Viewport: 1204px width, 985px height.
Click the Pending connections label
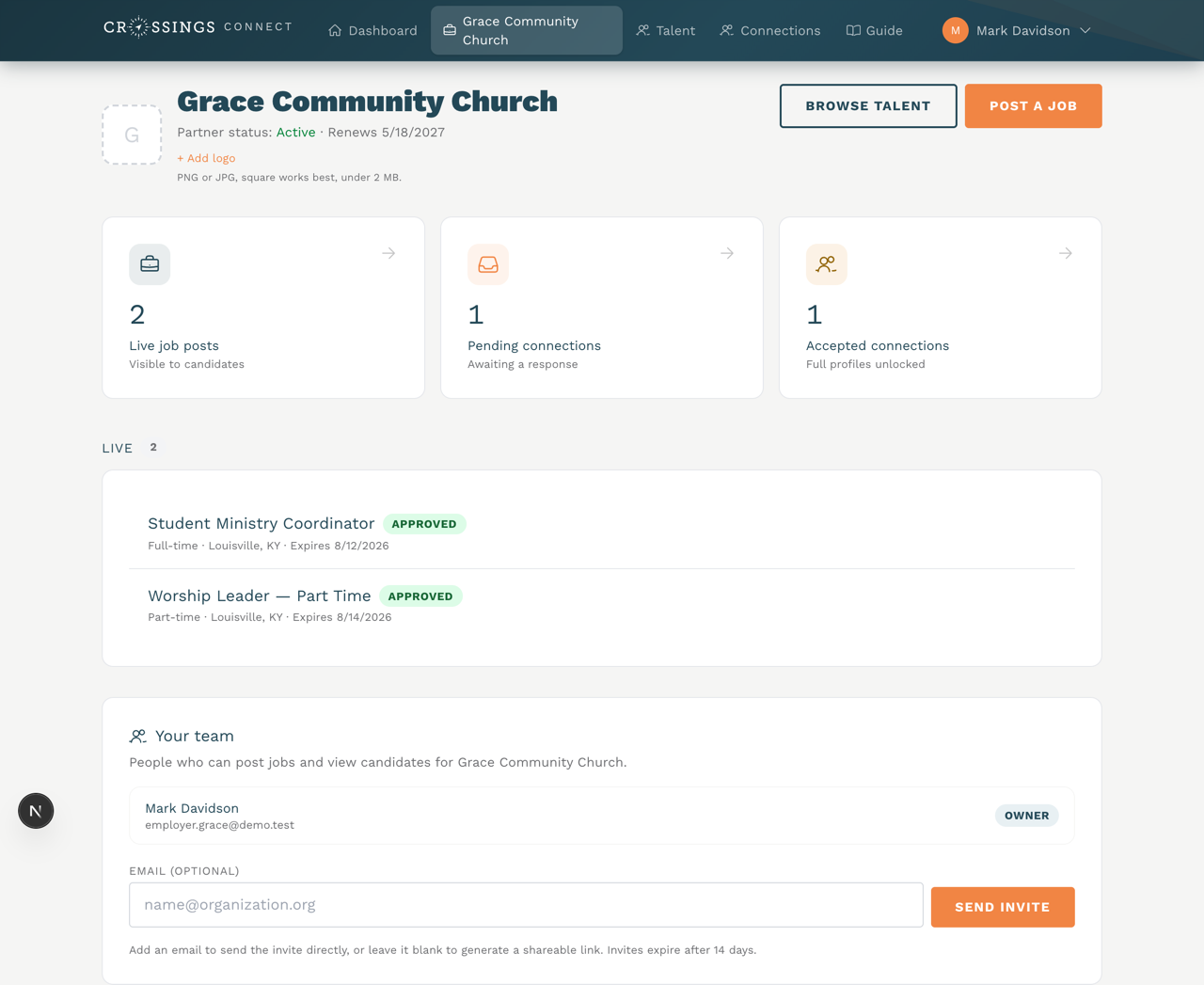(534, 345)
